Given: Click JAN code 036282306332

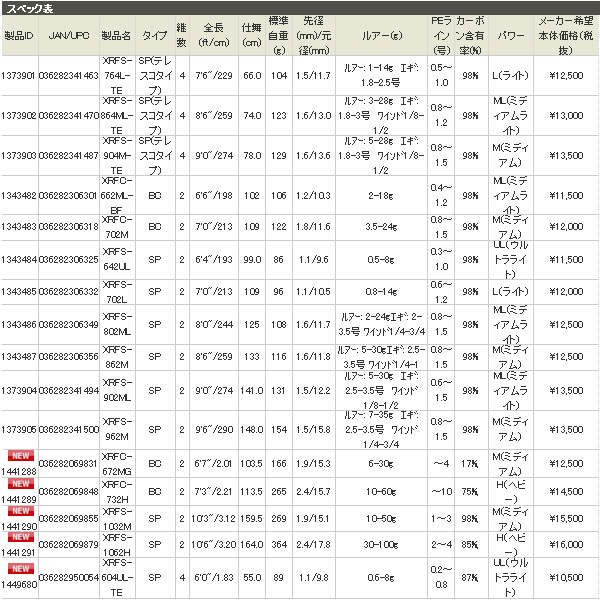Looking at the screenshot, I should 69,292.
